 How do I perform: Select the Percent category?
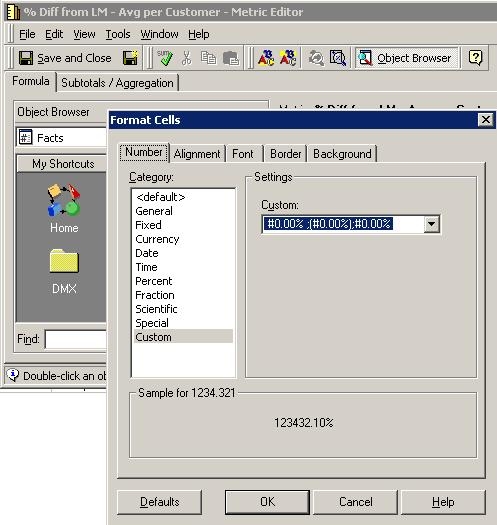(154, 281)
